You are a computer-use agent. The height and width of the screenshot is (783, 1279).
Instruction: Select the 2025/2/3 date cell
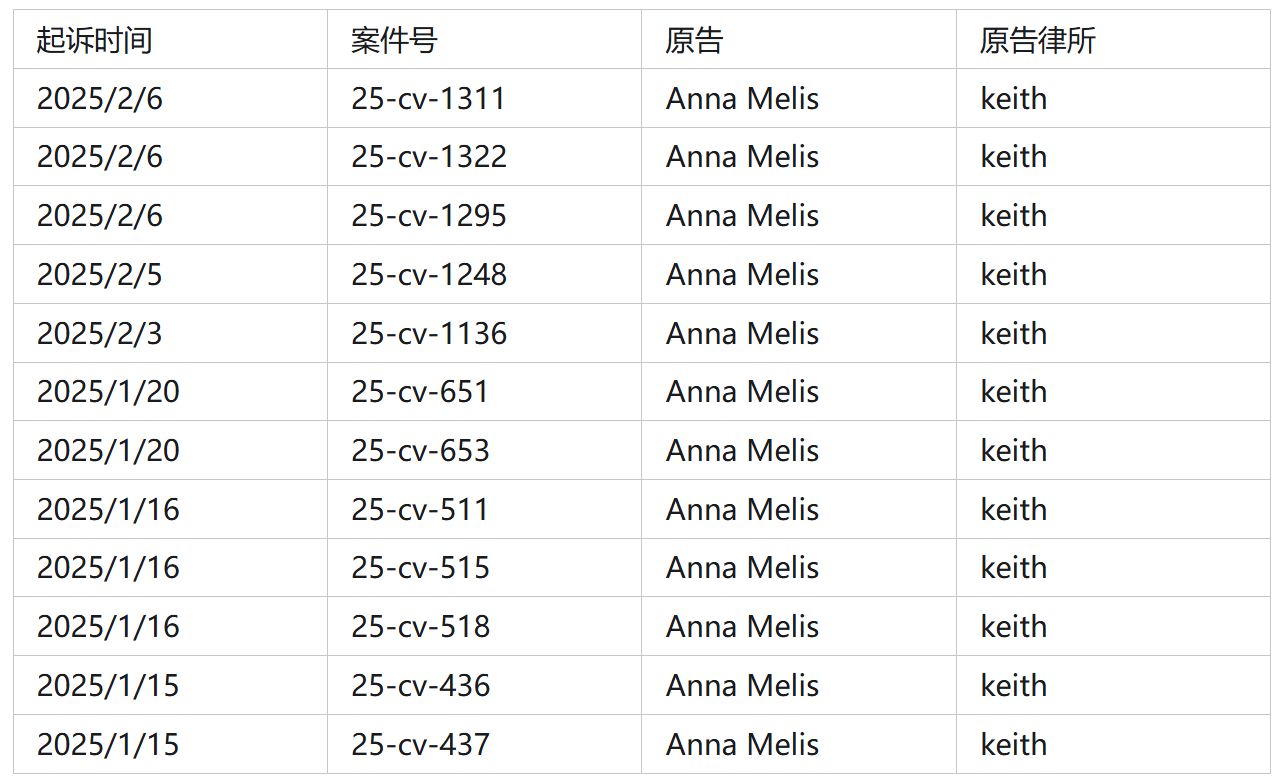coord(99,334)
